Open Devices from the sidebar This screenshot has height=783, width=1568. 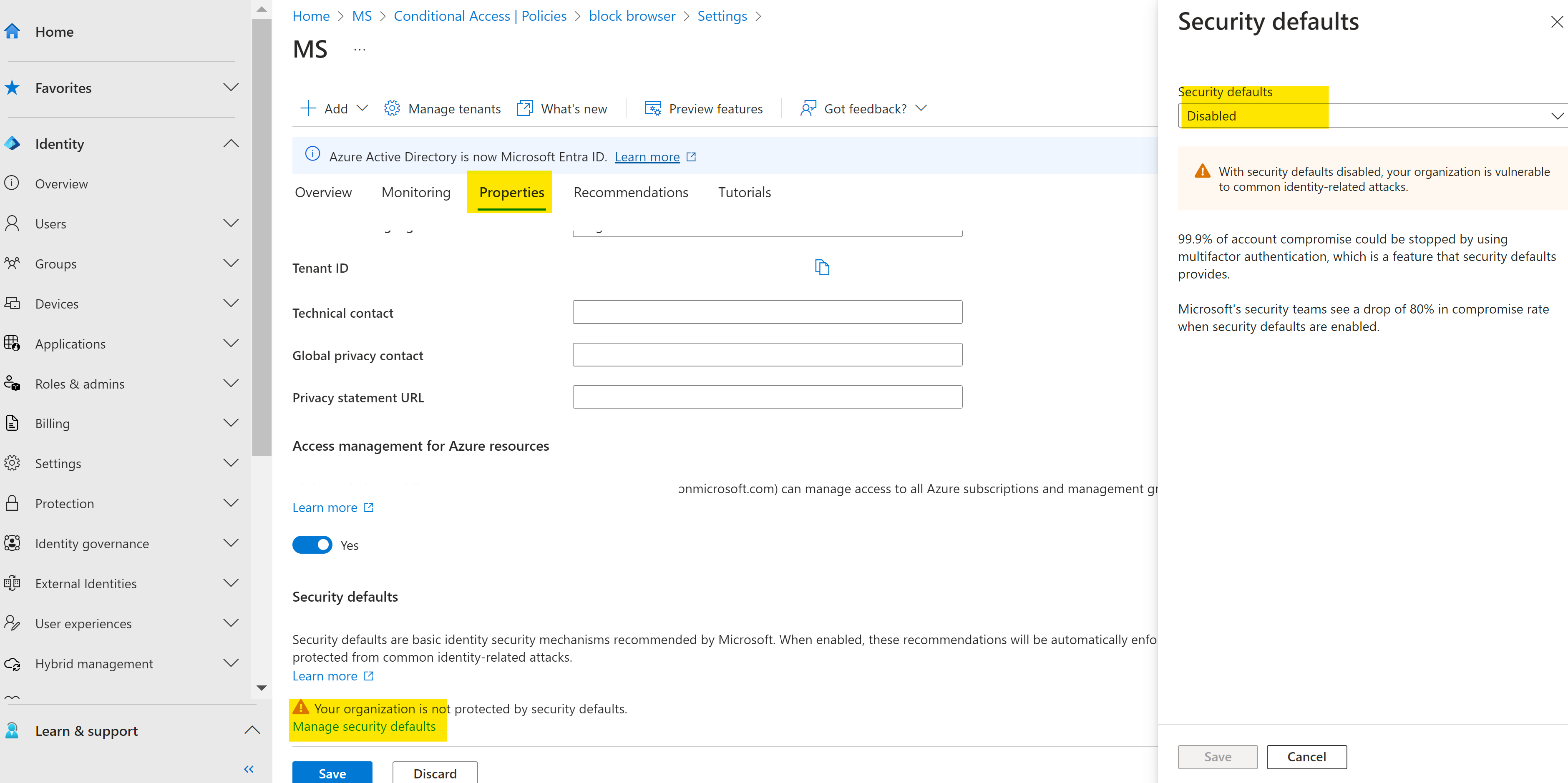click(12, 304)
